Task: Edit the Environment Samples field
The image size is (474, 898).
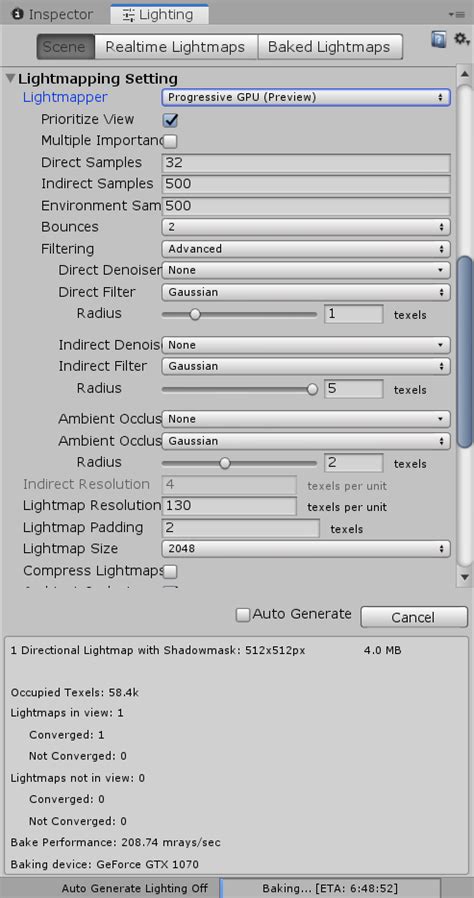Action: (x=306, y=206)
